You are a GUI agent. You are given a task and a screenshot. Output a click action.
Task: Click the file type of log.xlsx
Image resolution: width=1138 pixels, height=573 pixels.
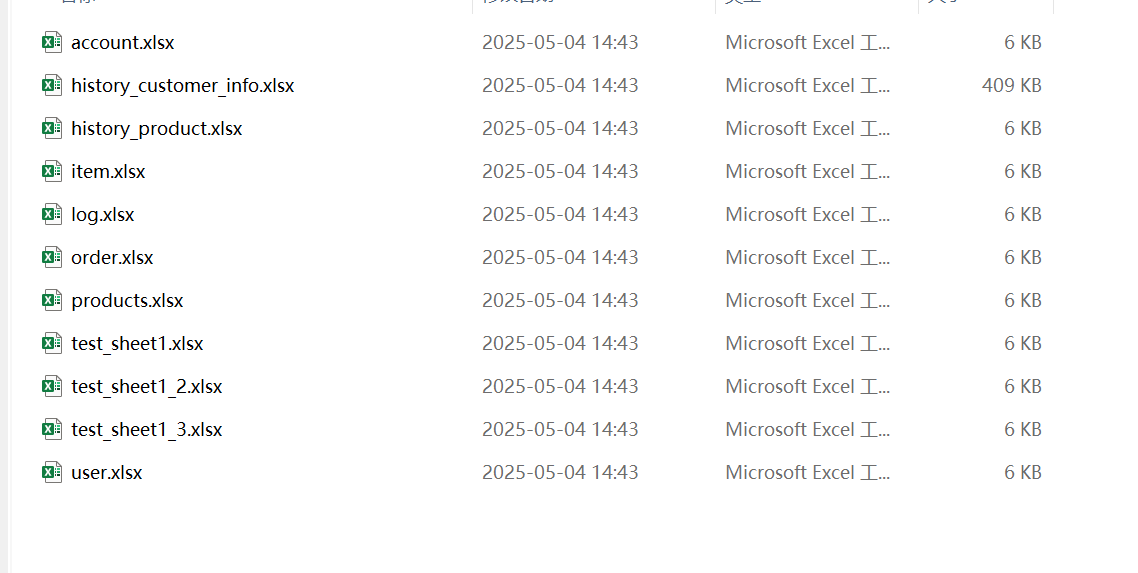[808, 214]
